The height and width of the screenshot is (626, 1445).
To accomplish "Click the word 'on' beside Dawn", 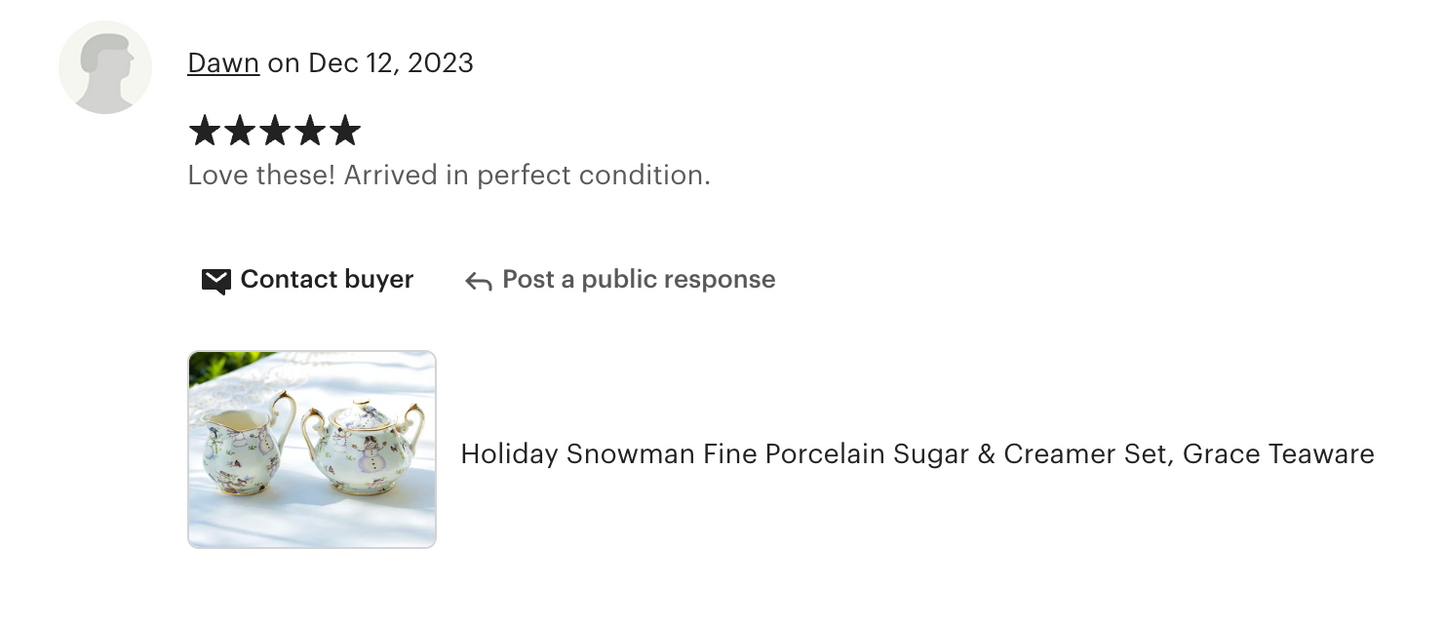I will click(x=284, y=63).
